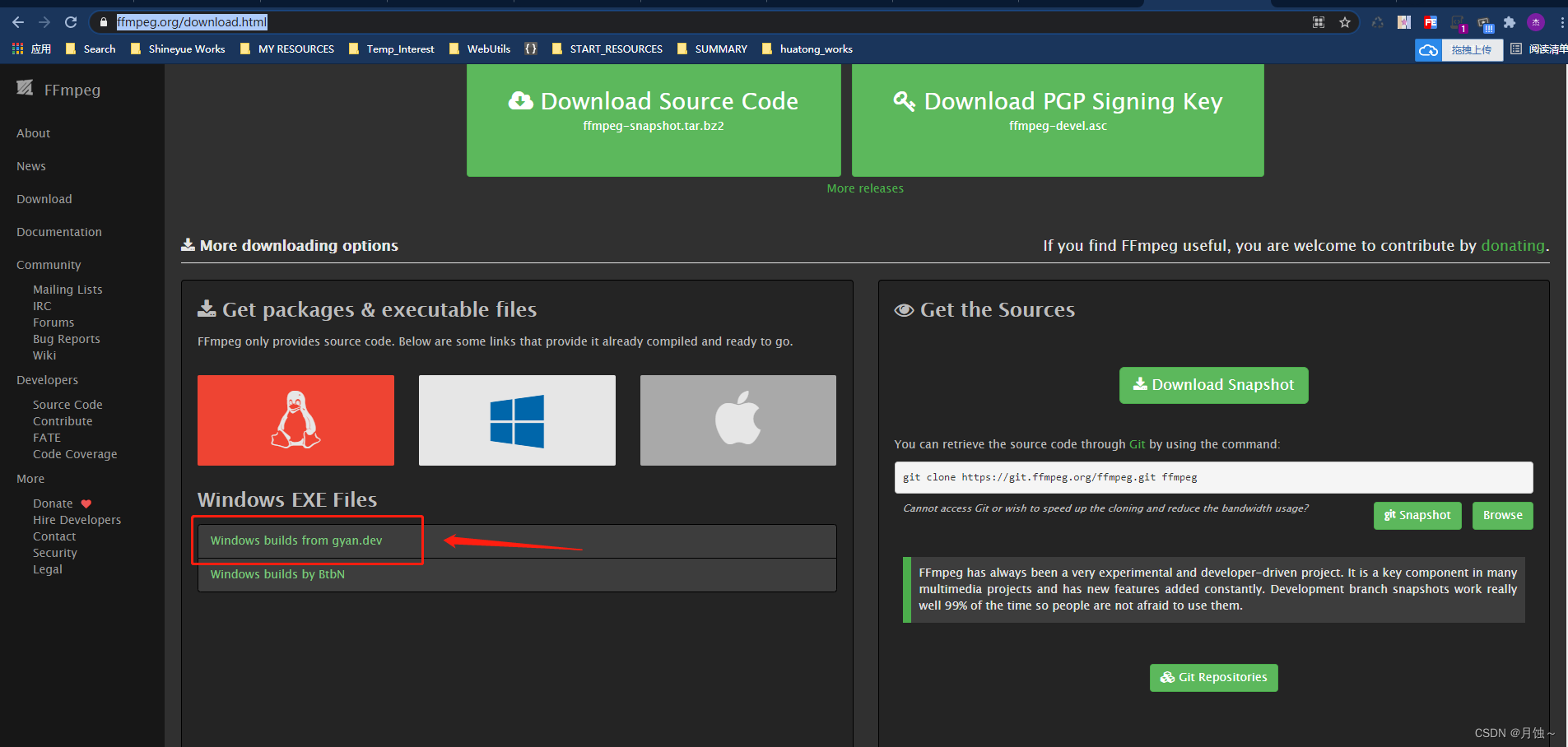Go back with the browser back arrow
The width and height of the screenshot is (1568, 747).
[18, 22]
